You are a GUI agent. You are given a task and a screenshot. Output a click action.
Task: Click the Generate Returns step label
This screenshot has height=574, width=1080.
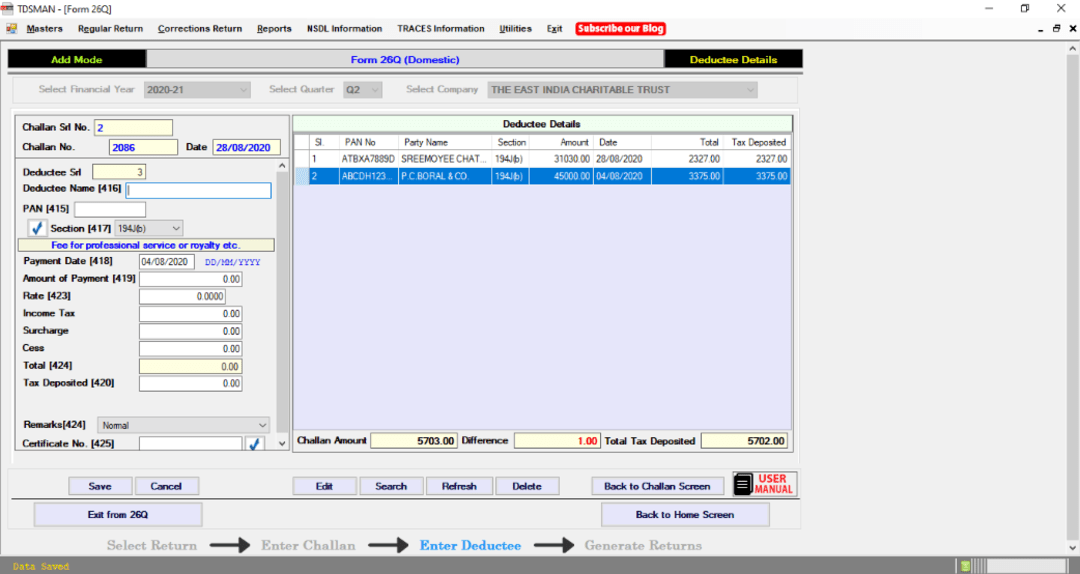coord(643,545)
